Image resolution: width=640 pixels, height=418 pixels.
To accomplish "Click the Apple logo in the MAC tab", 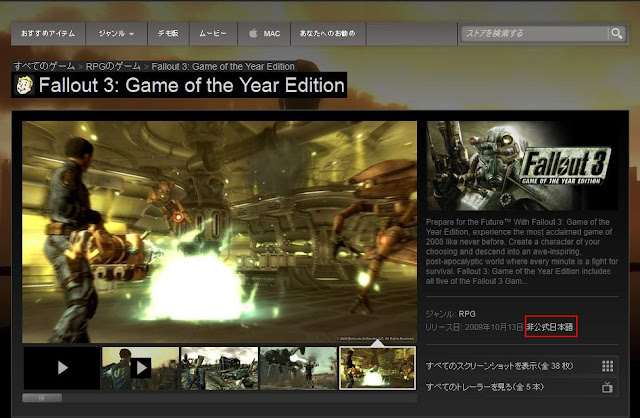I will (253, 33).
